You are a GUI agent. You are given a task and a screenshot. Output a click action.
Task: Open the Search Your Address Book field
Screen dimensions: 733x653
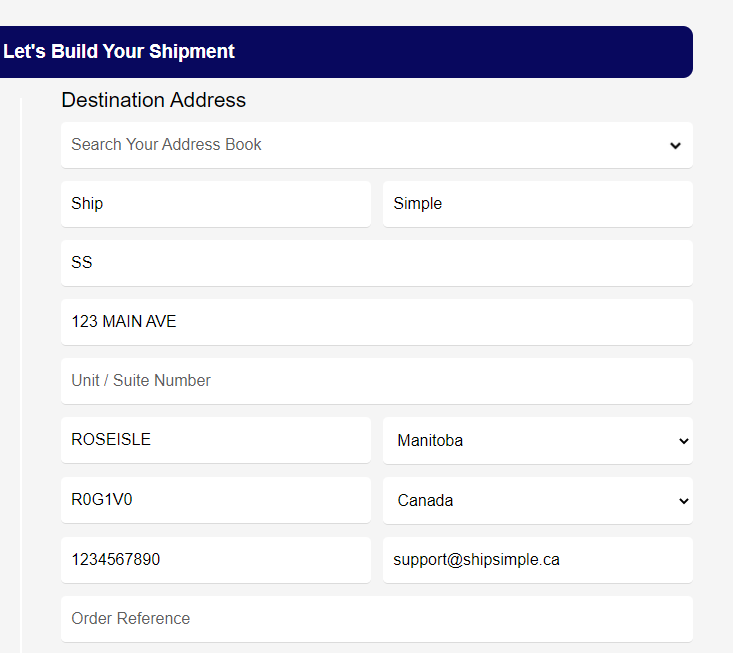[377, 145]
